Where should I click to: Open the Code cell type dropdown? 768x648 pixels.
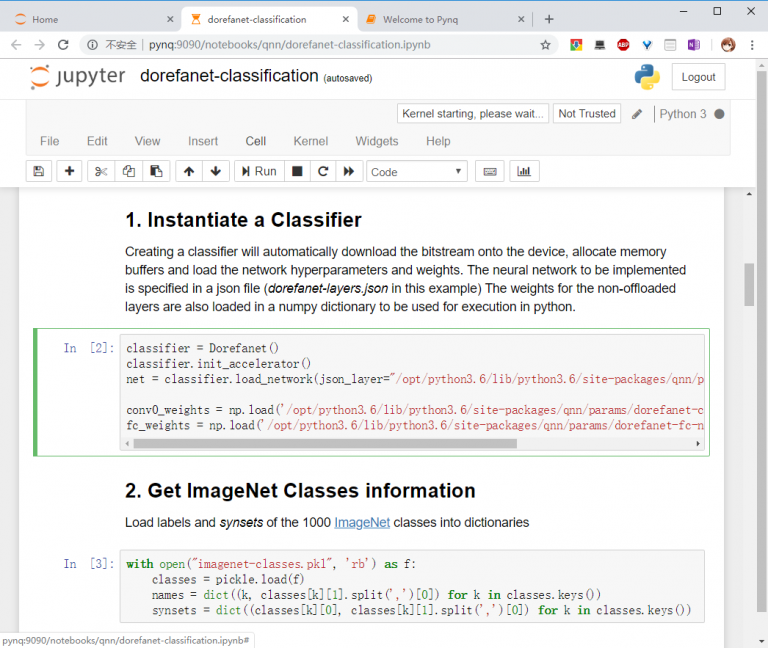click(x=416, y=171)
